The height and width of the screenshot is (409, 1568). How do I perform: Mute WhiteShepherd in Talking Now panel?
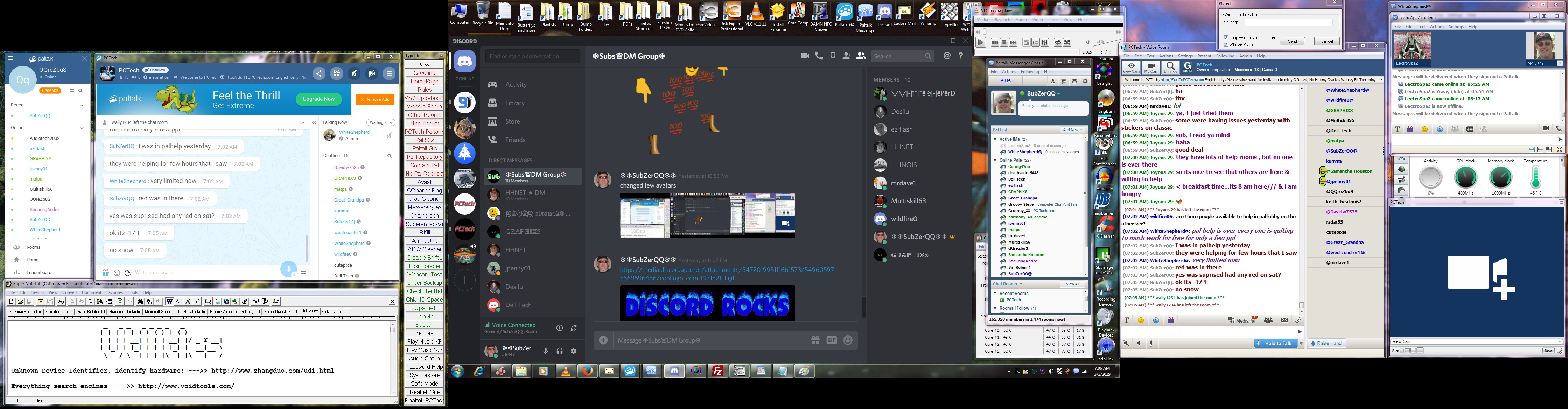coord(389,136)
